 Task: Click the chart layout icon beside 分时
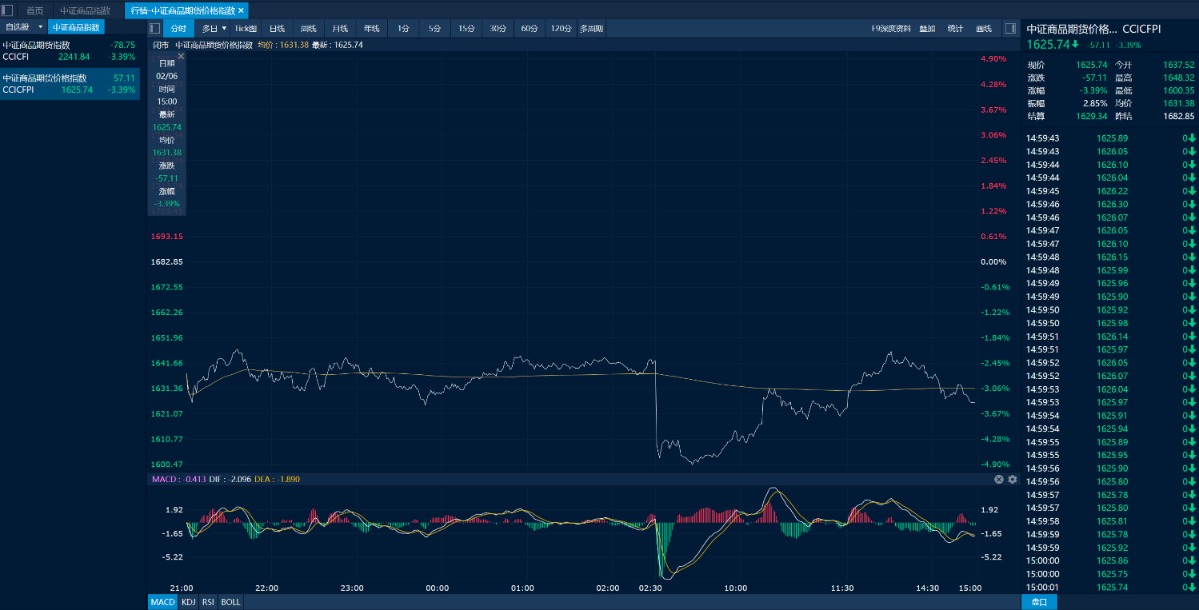click(154, 28)
